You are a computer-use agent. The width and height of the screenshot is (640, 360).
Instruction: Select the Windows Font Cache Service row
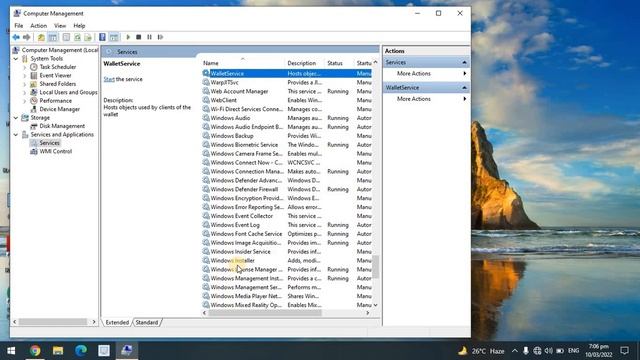pos(287,234)
